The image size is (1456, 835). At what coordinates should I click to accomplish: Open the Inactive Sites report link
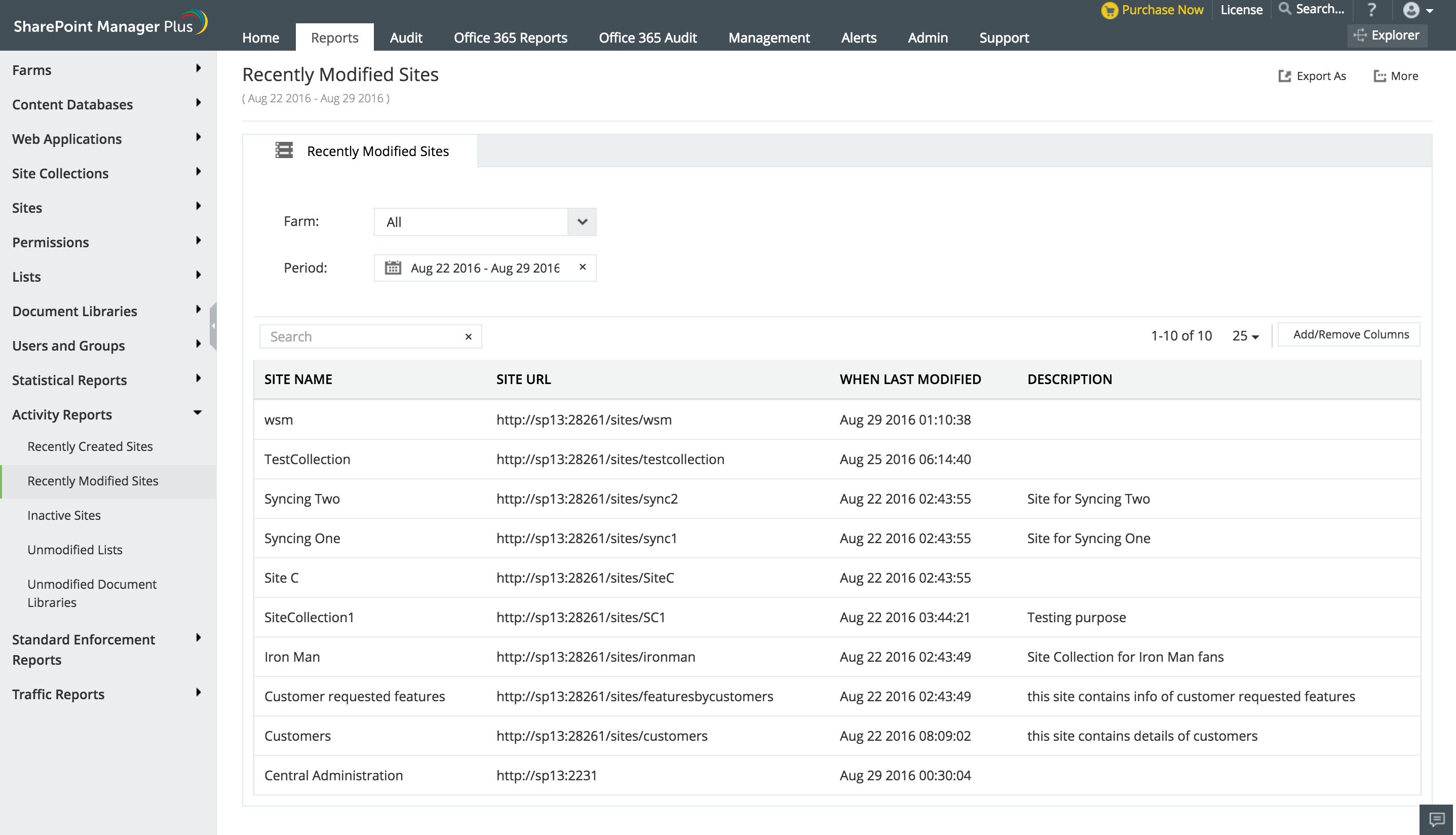tap(64, 515)
